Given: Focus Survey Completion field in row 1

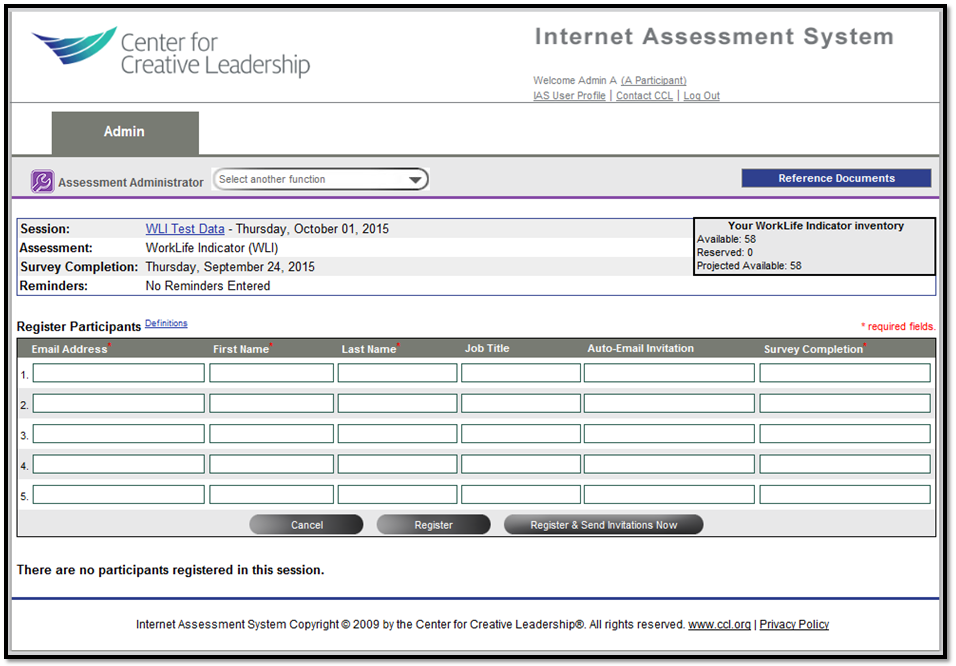Looking at the screenshot, I should tap(845, 373).
